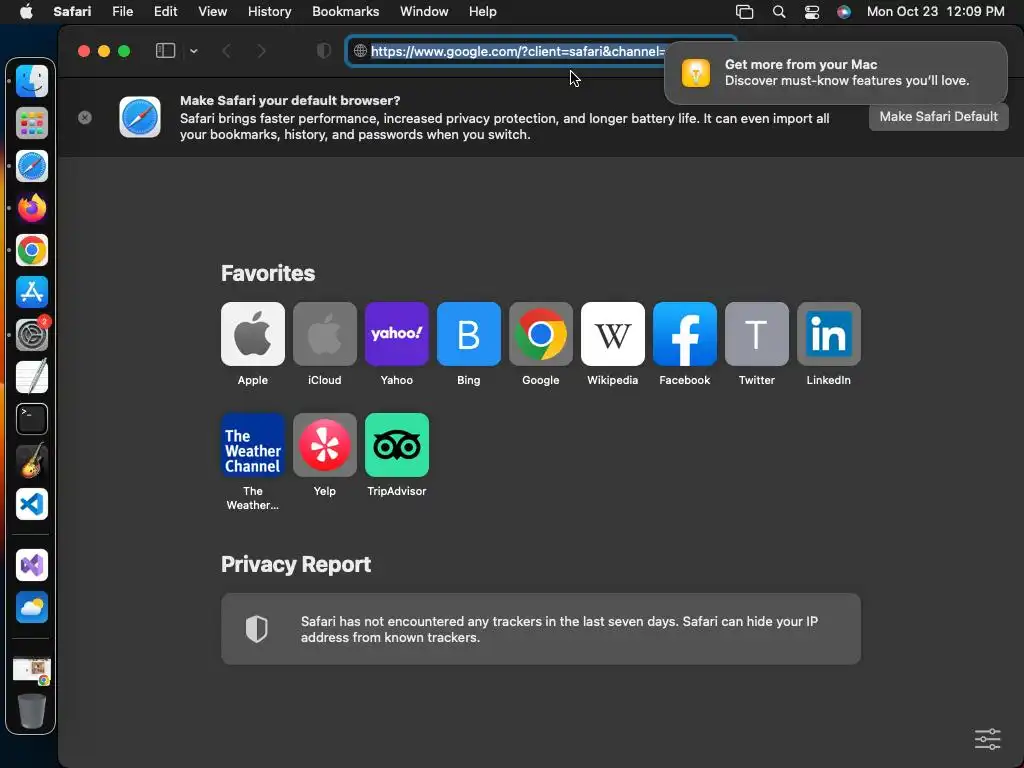Open the Facebook favorite tile
The image size is (1024, 768).
point(684,334)
